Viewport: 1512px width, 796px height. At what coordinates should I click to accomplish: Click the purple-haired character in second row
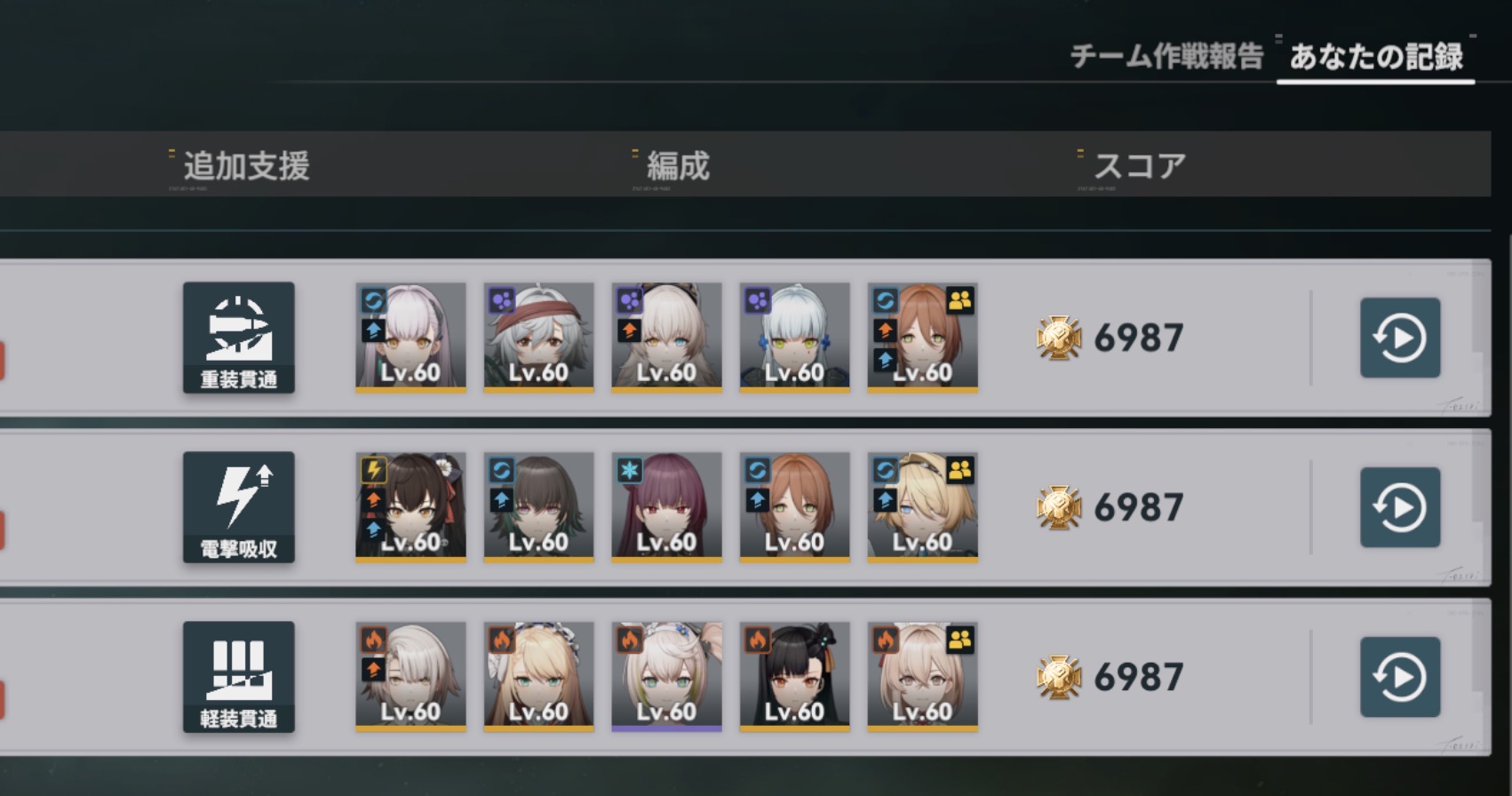[666, 507]
